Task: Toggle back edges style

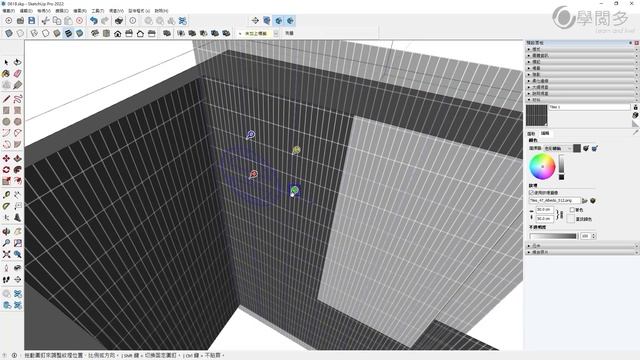Action: tap(20, 33)
